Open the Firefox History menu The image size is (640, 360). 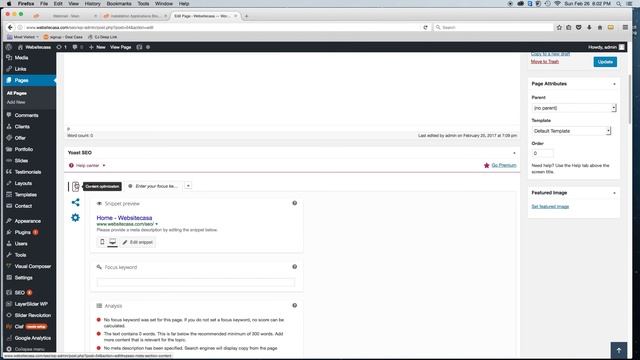92,4
